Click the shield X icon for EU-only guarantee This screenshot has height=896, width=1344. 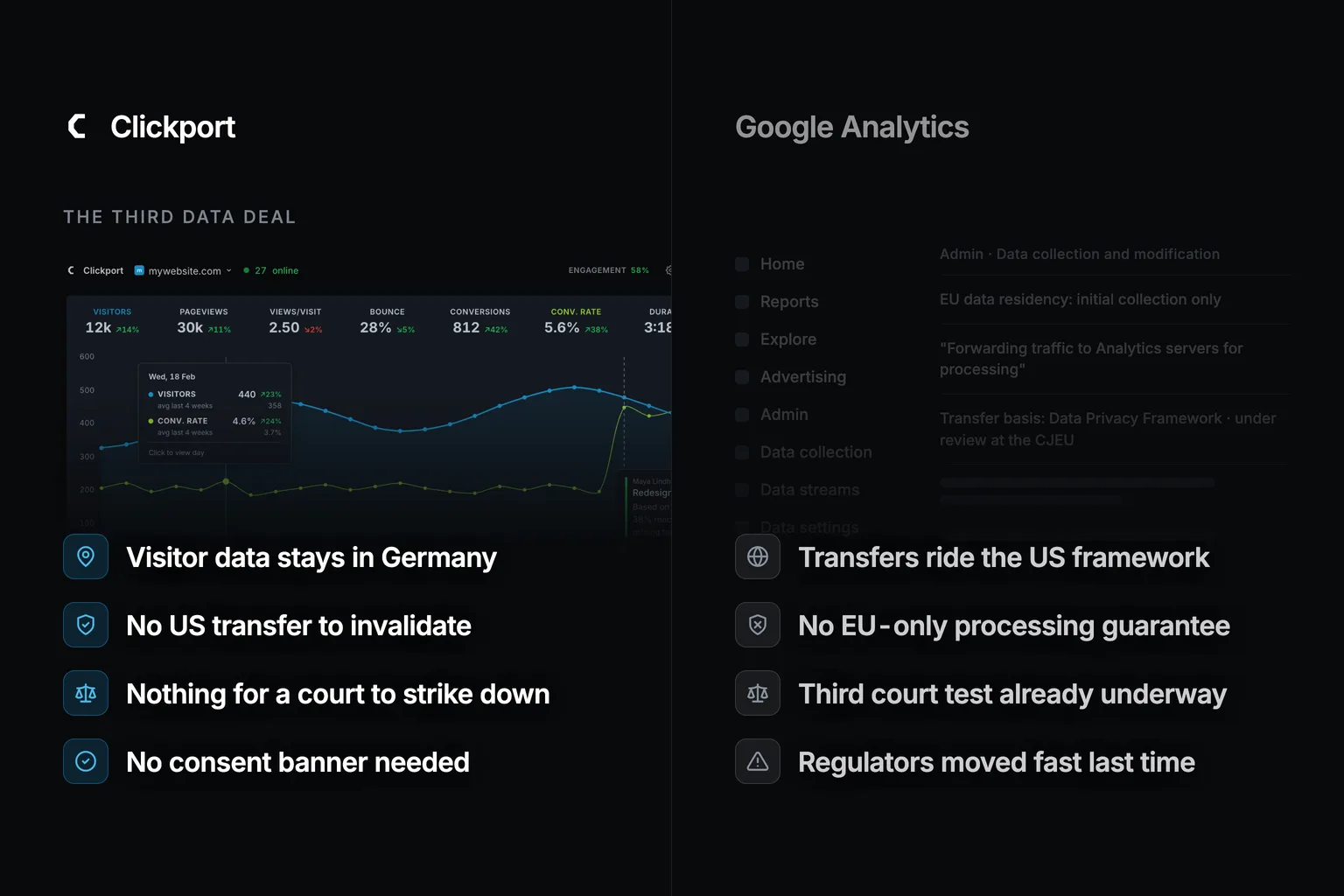(x=758, y=625)
